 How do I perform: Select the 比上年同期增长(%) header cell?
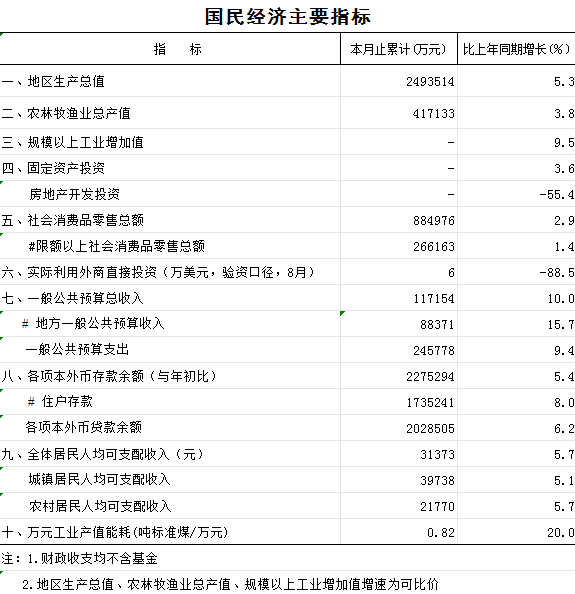516,49
